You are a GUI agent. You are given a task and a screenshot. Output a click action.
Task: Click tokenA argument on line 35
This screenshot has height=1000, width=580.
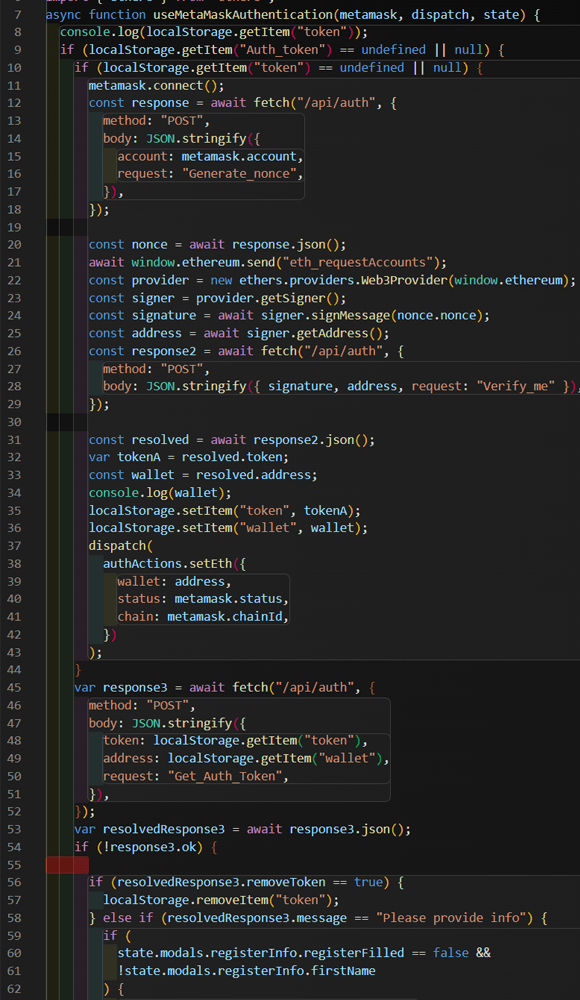(325, 510)
